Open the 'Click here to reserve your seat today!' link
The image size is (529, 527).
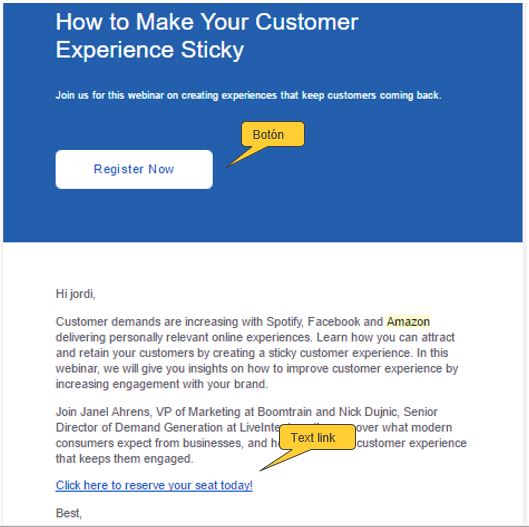[x=154, y=485]
